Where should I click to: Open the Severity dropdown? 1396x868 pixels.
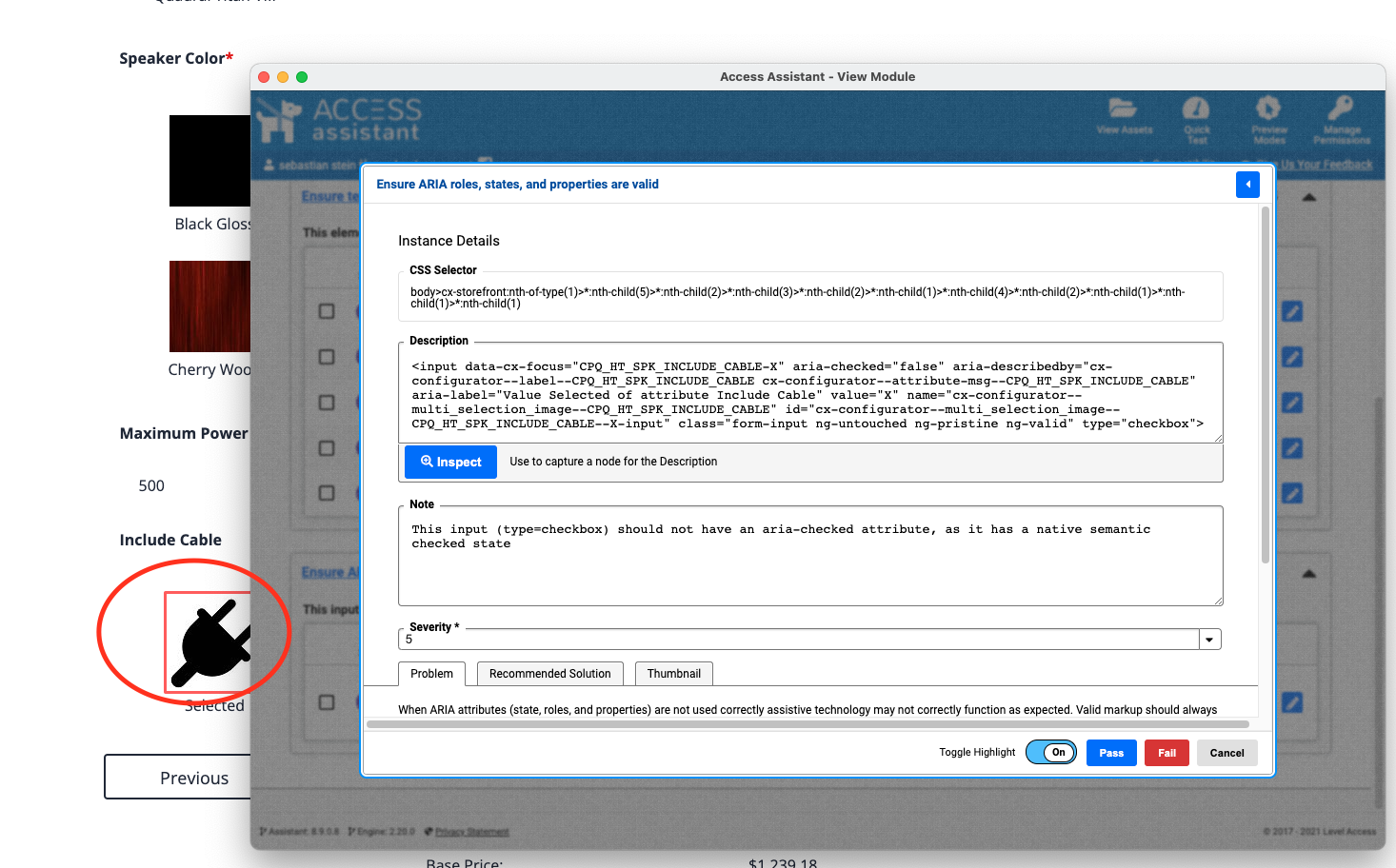(x=1208, y=639)
